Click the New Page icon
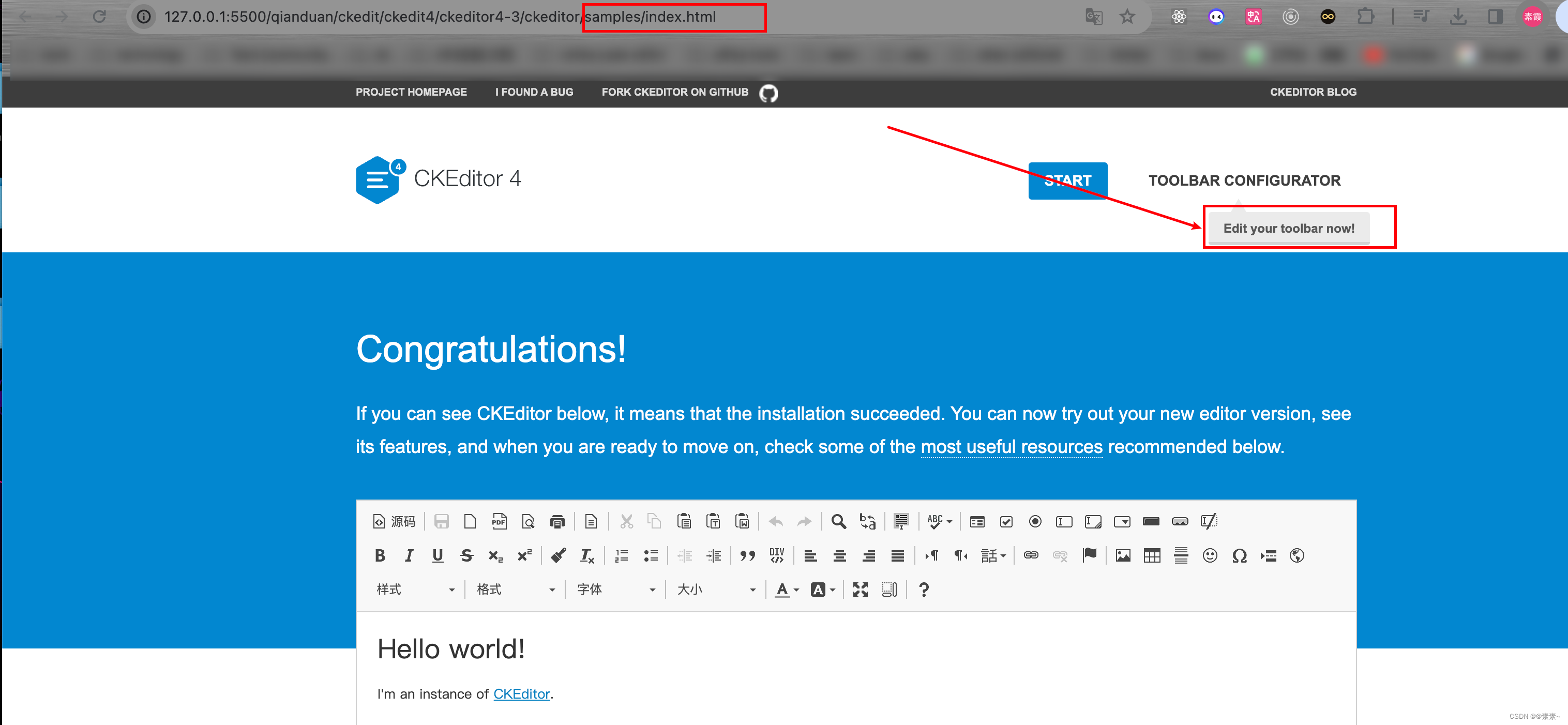1568x725 pixels. click(470, 522)
